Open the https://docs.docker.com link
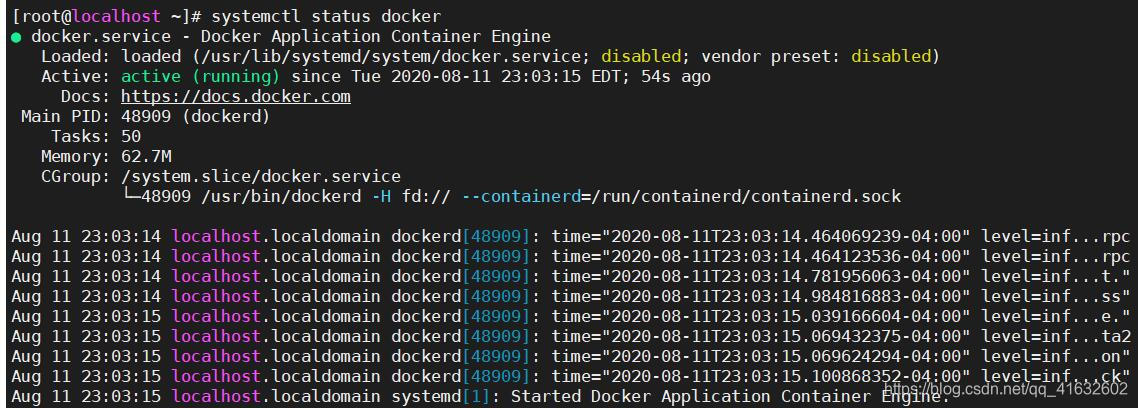 point(236,97)
